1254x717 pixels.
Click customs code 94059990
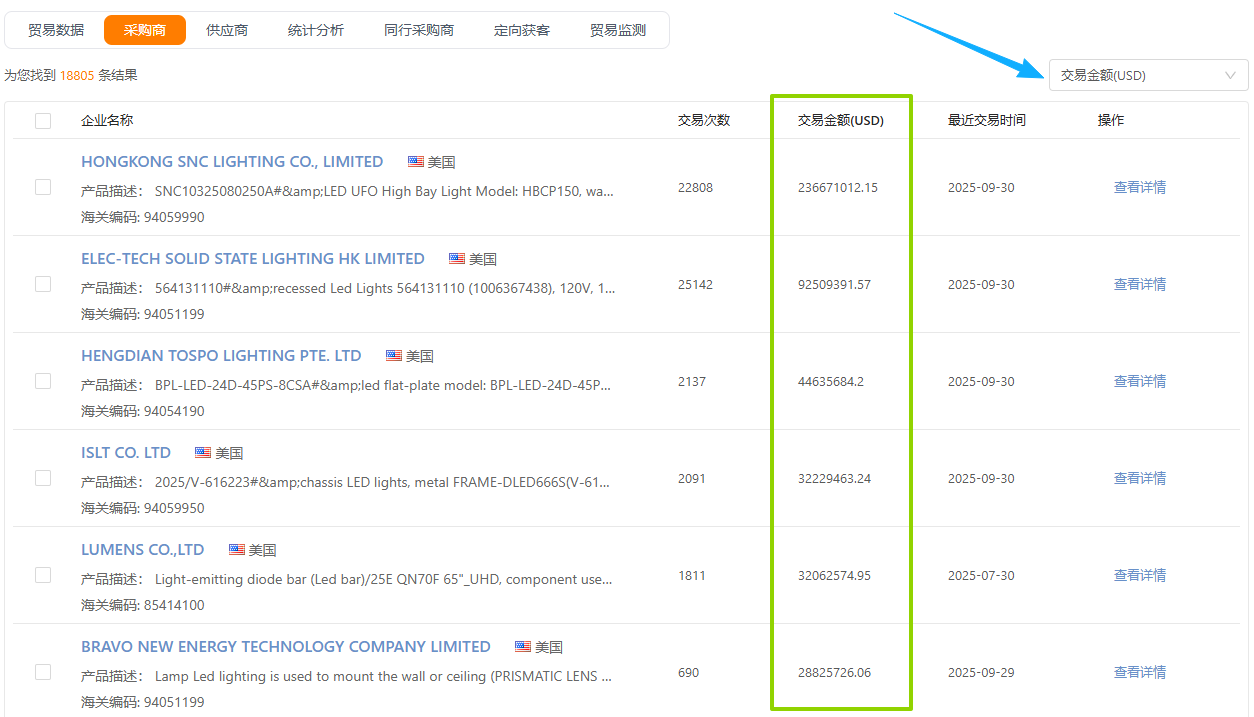pos(174,217)
